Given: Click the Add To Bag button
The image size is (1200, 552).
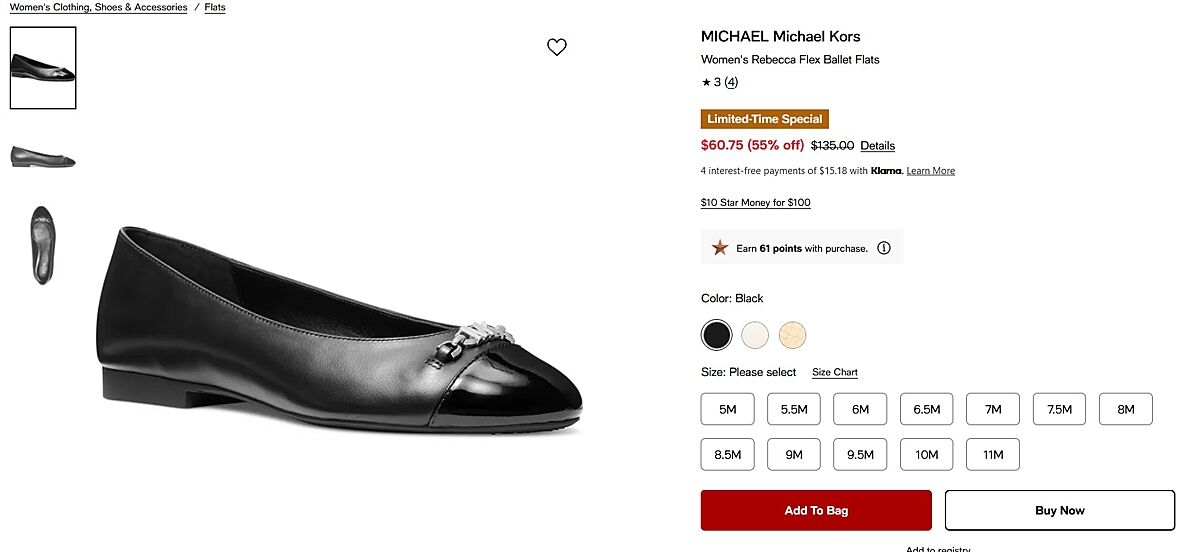Looking at the screenshot, I should click(816, 510).
